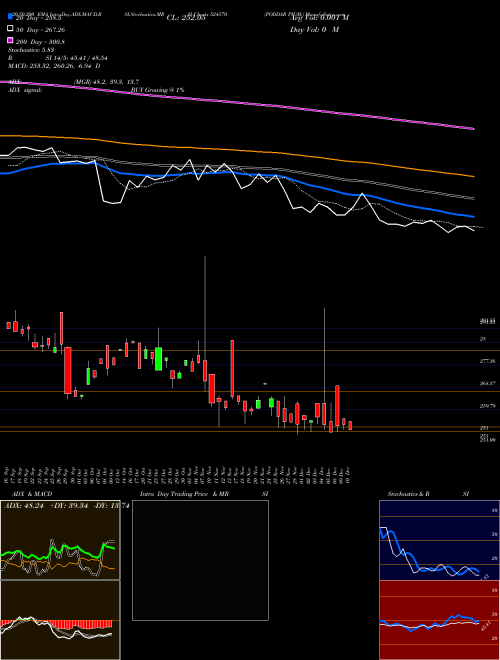Click the blue Stochastics chart panel

[439, 540]
